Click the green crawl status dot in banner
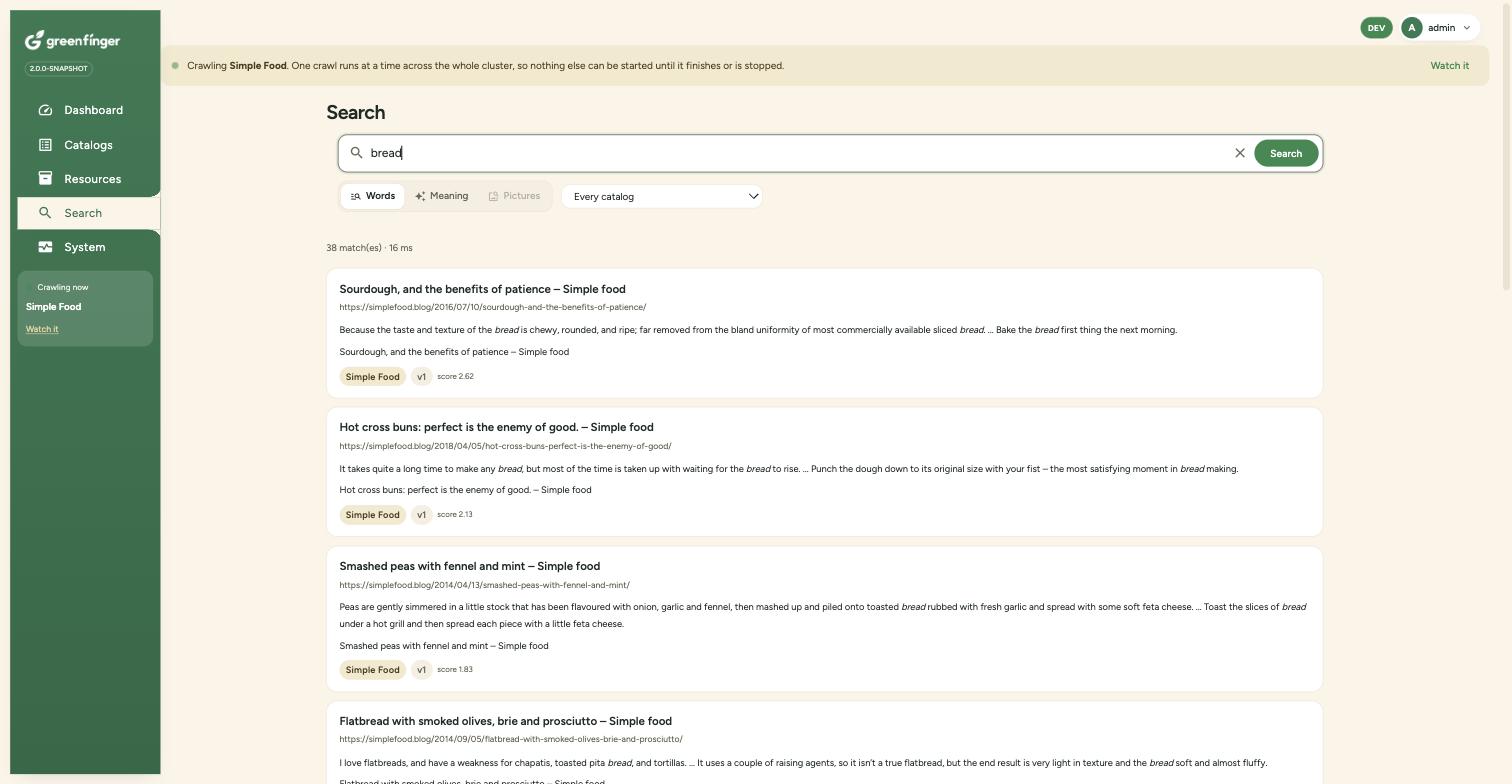Screen dimensions: 1512x784 pyautogui.click(x=175, y=66)
